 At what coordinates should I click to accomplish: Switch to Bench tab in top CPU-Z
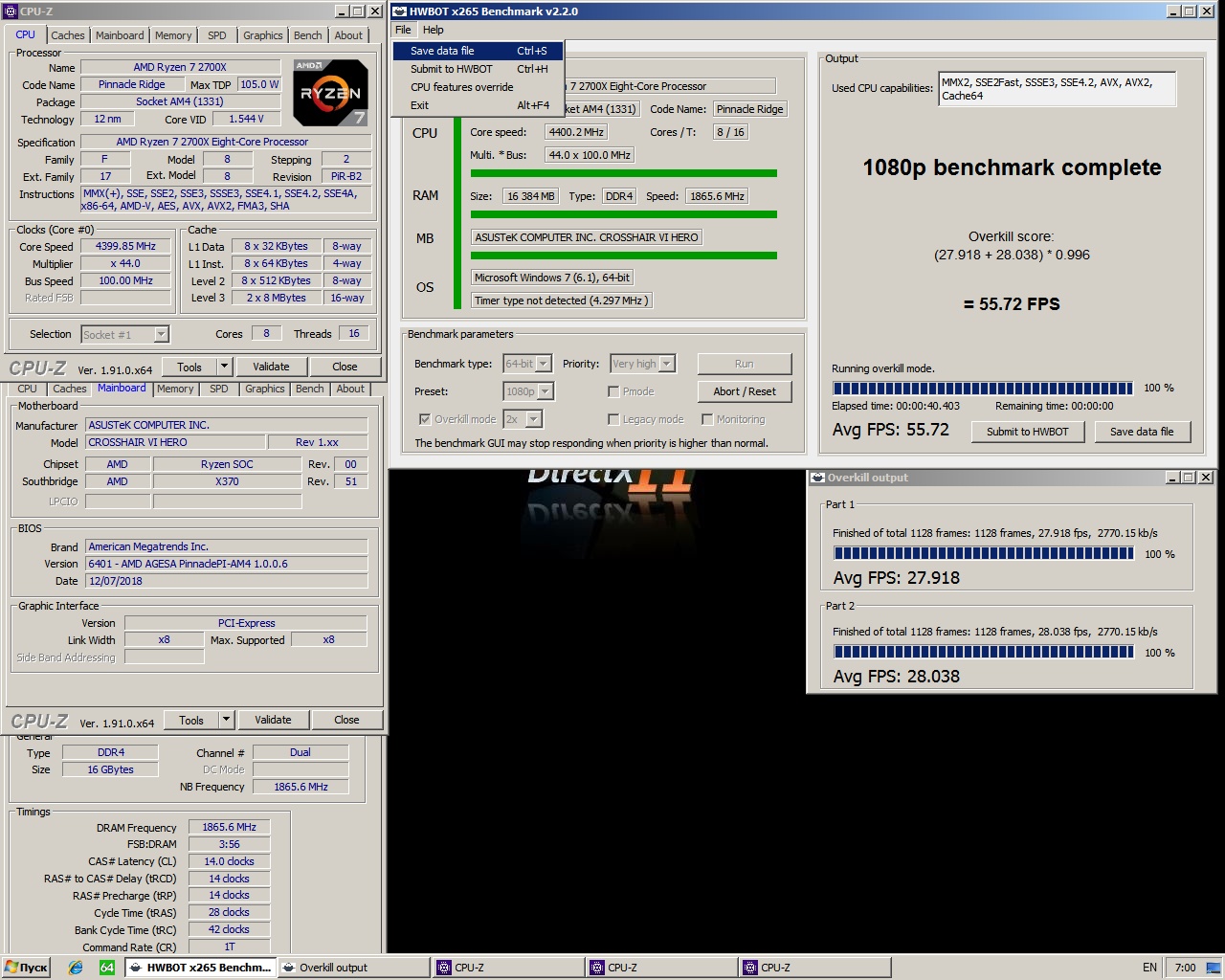308,35
